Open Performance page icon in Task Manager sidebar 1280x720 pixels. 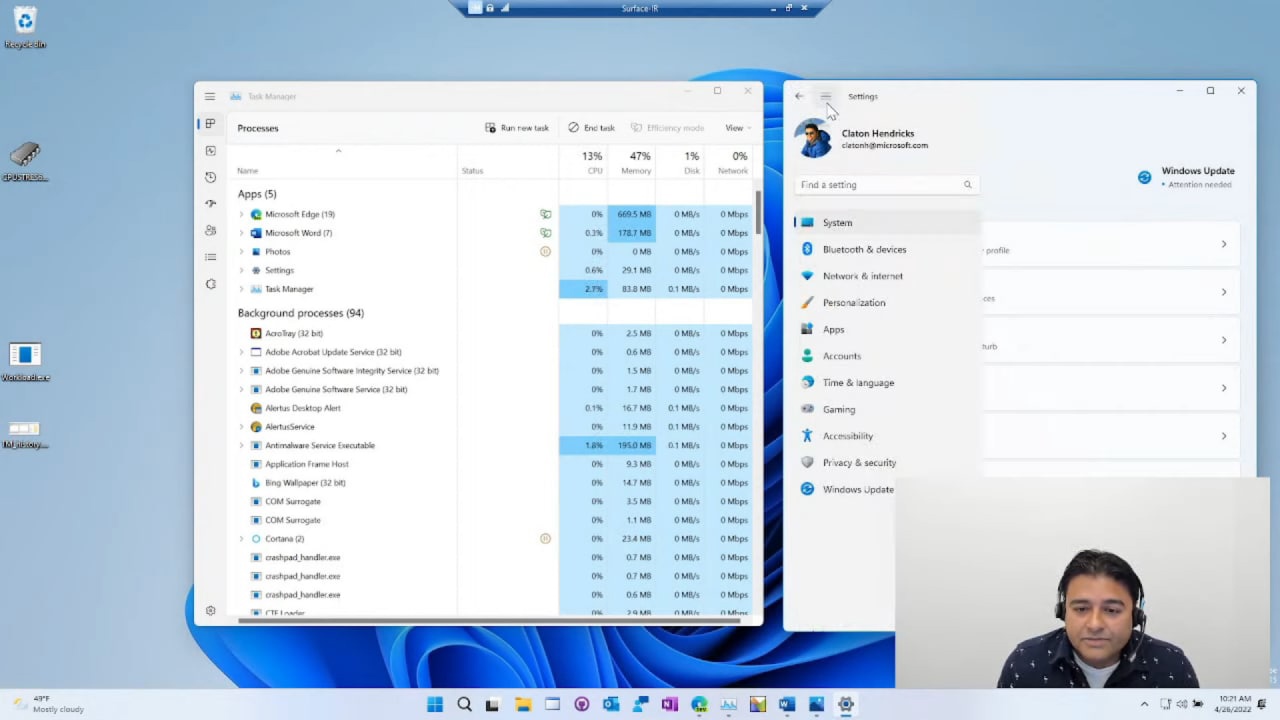coord(210,150)
